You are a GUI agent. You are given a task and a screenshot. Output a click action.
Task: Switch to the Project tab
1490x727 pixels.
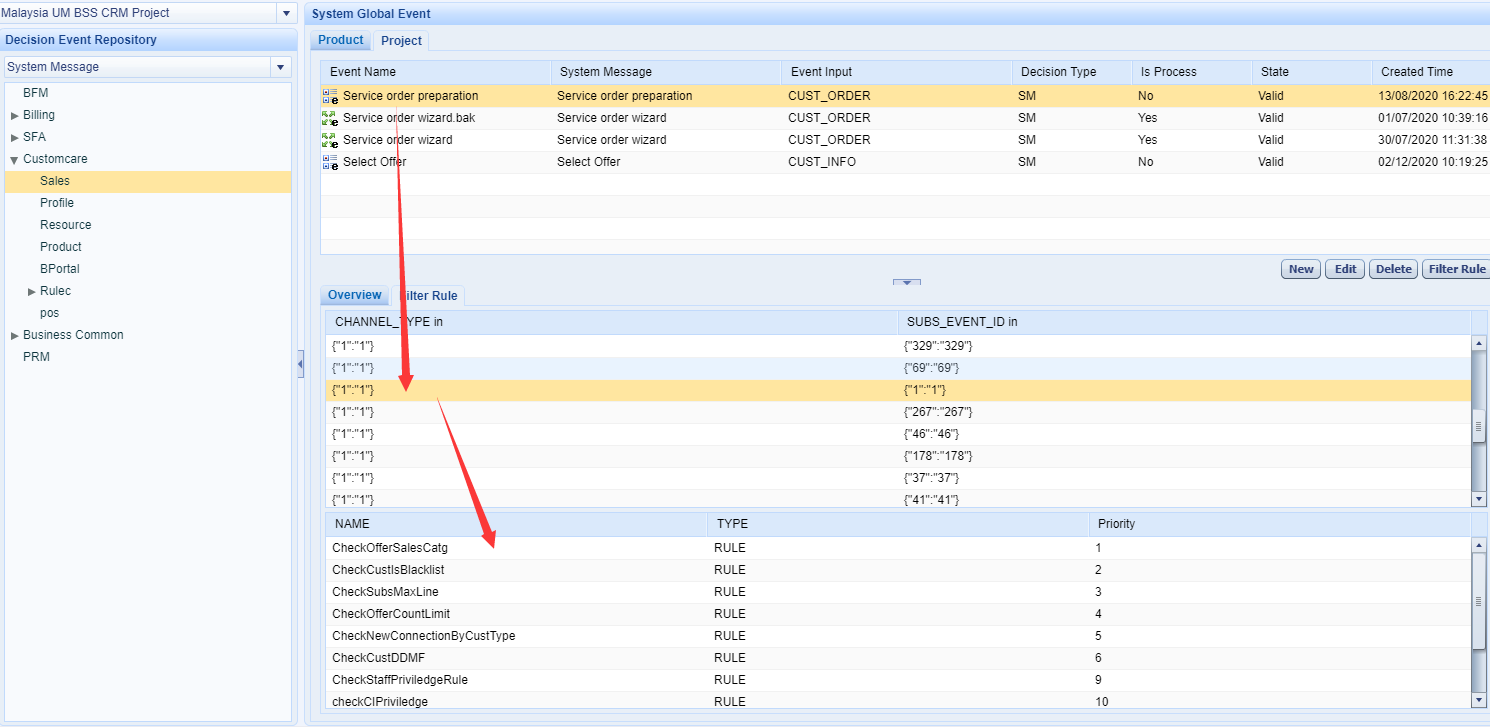(401, 41)
